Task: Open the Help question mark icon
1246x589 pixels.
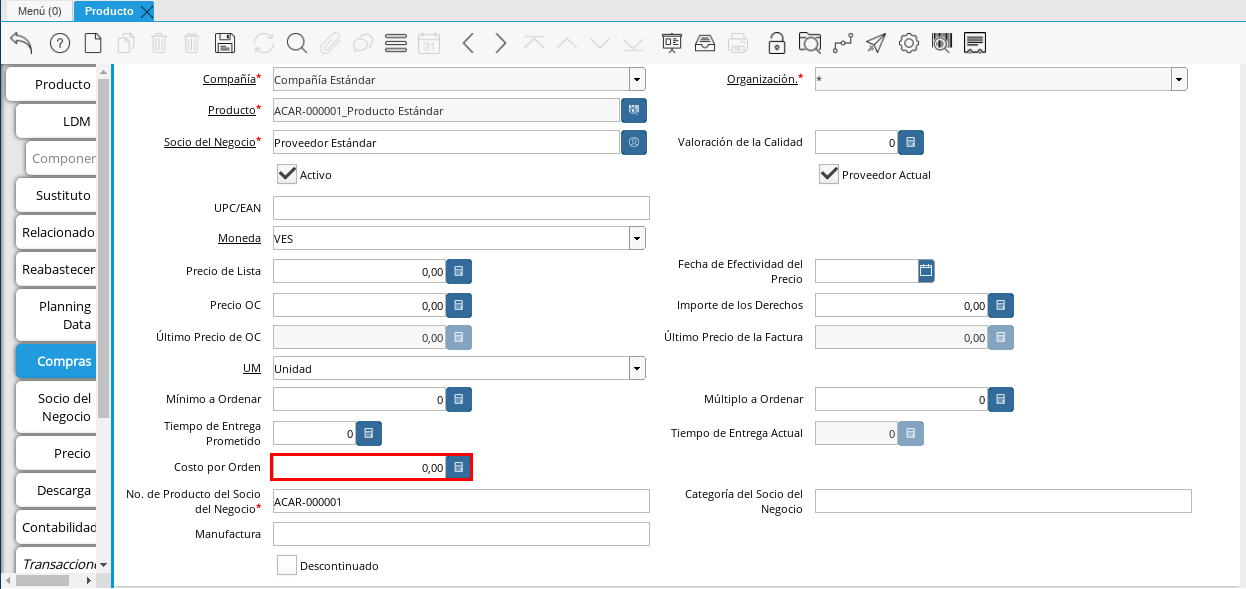Action: (x=59, y=43)
